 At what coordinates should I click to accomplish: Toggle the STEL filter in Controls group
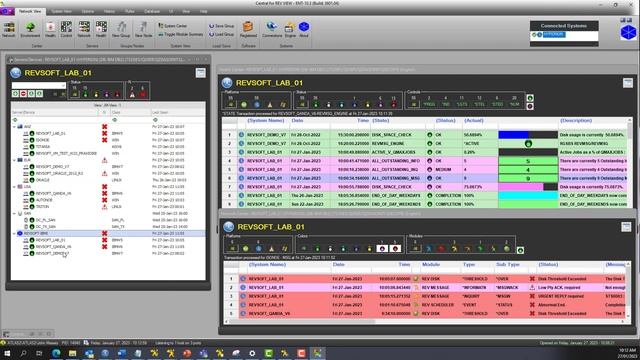[480, 104]
